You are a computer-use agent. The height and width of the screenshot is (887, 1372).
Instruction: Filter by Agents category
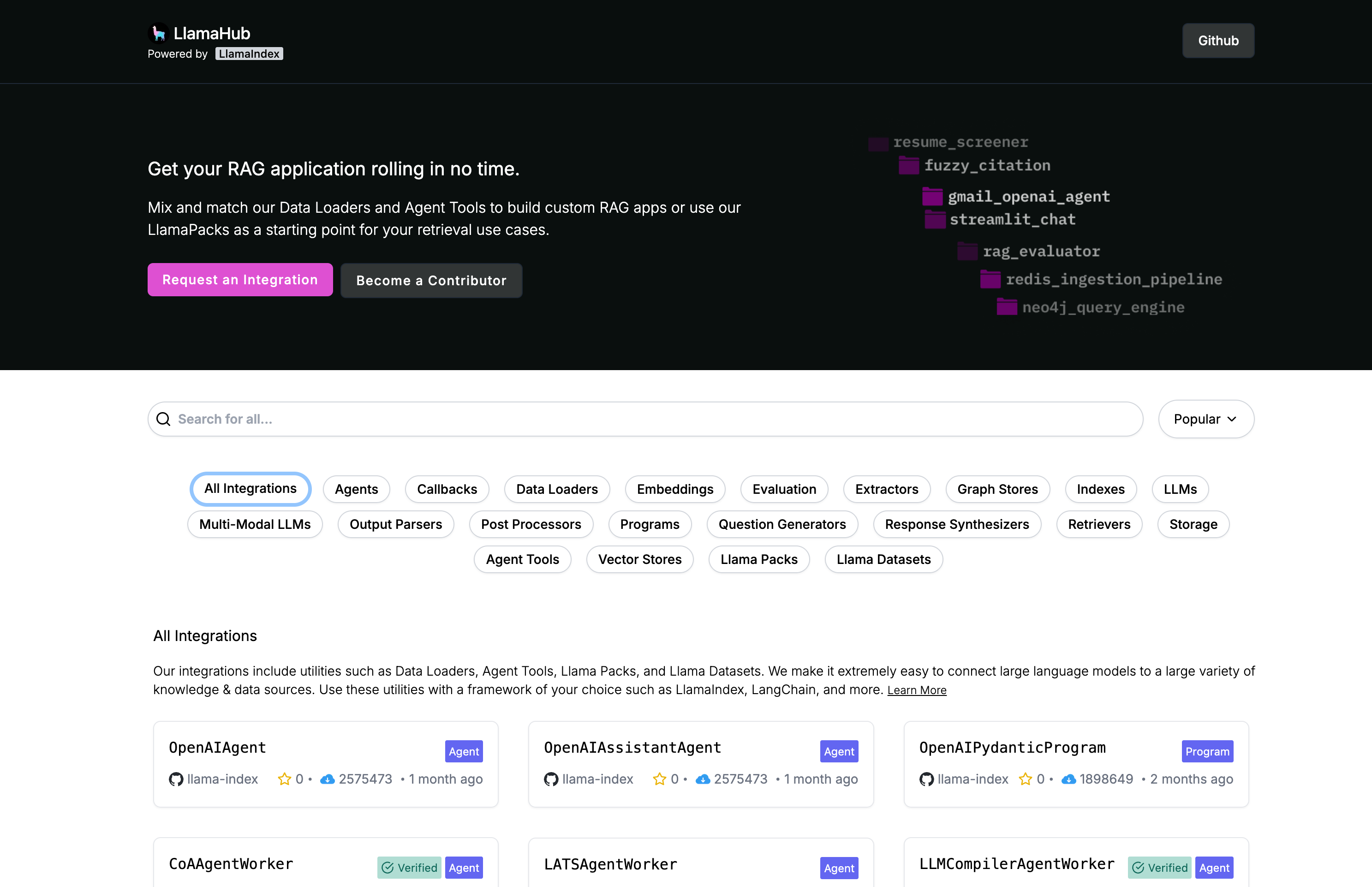(x=357, y=489)
